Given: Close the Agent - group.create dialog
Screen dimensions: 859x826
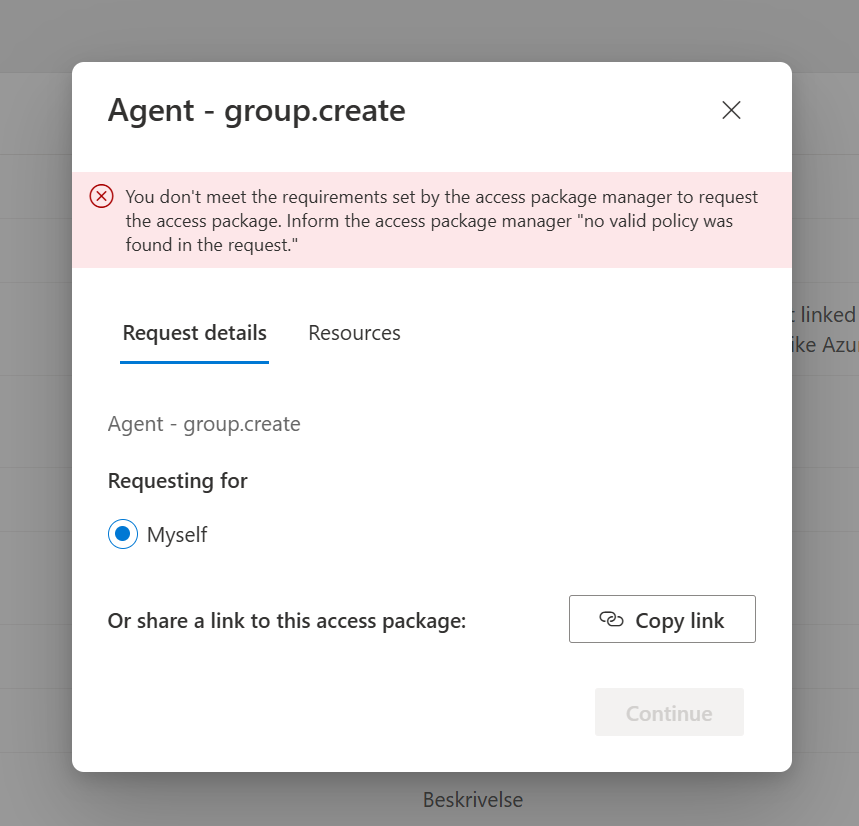Looking at the screenshot, I should click(x=731, y=110).
